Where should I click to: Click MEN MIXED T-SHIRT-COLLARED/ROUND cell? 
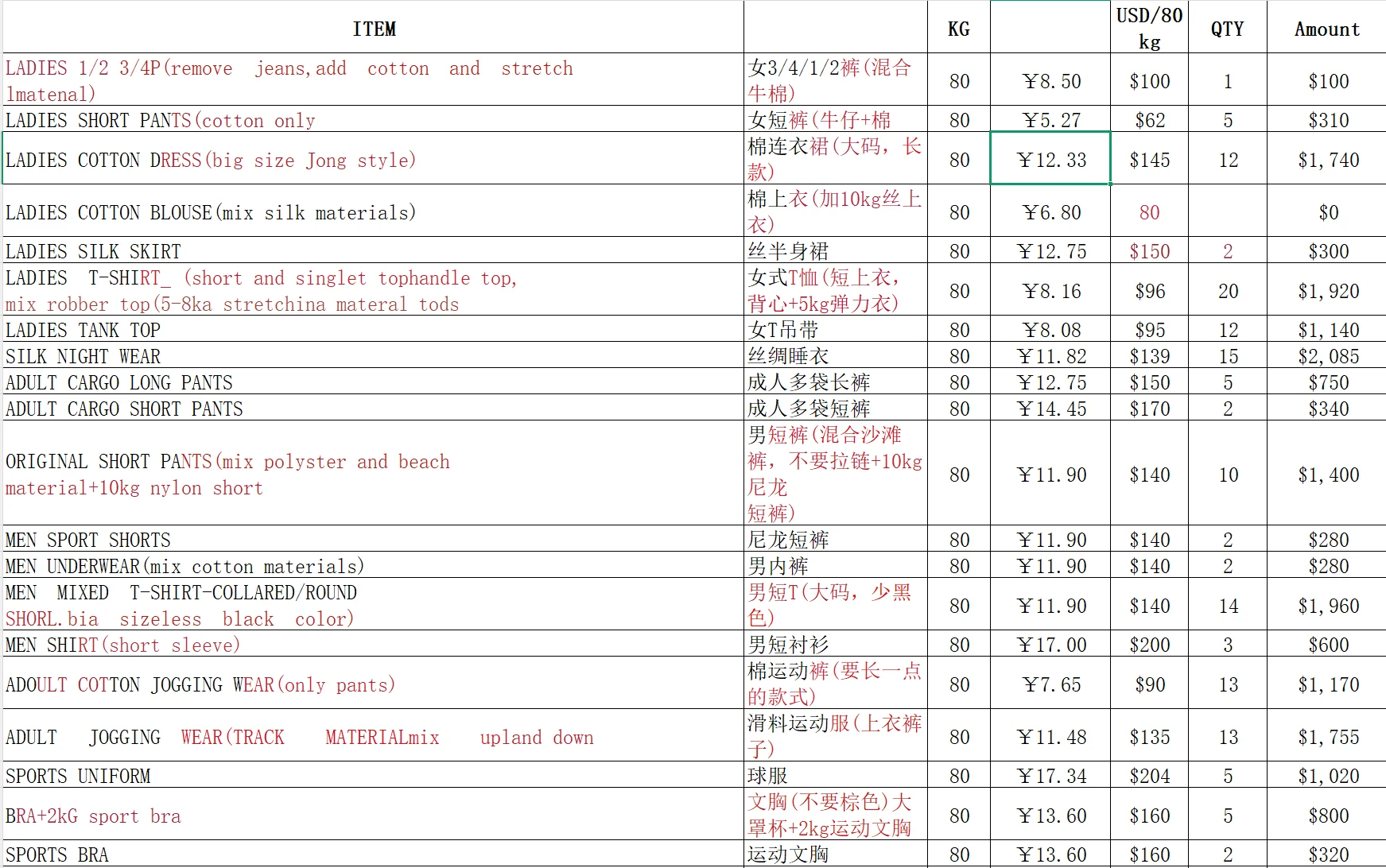coord(373,605)
